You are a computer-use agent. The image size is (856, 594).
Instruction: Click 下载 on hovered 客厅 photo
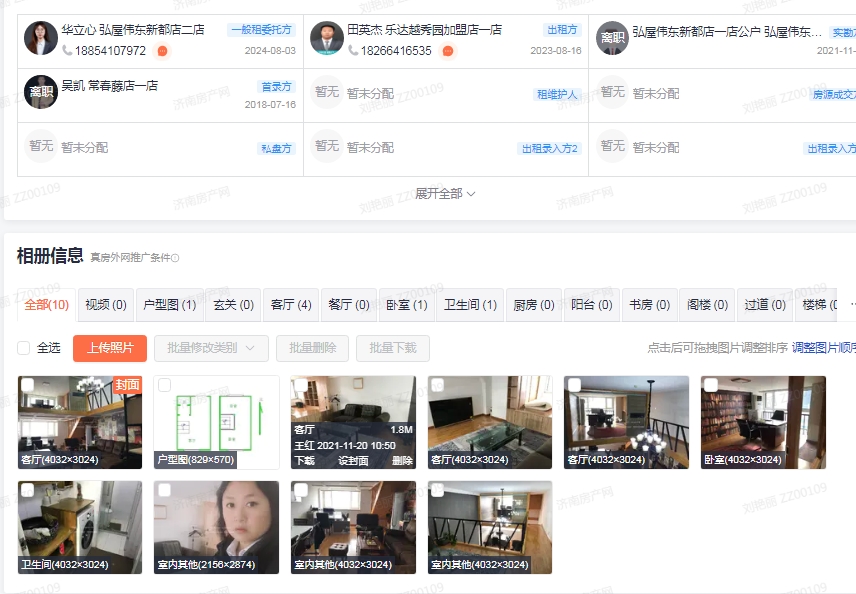pos(305,461)
